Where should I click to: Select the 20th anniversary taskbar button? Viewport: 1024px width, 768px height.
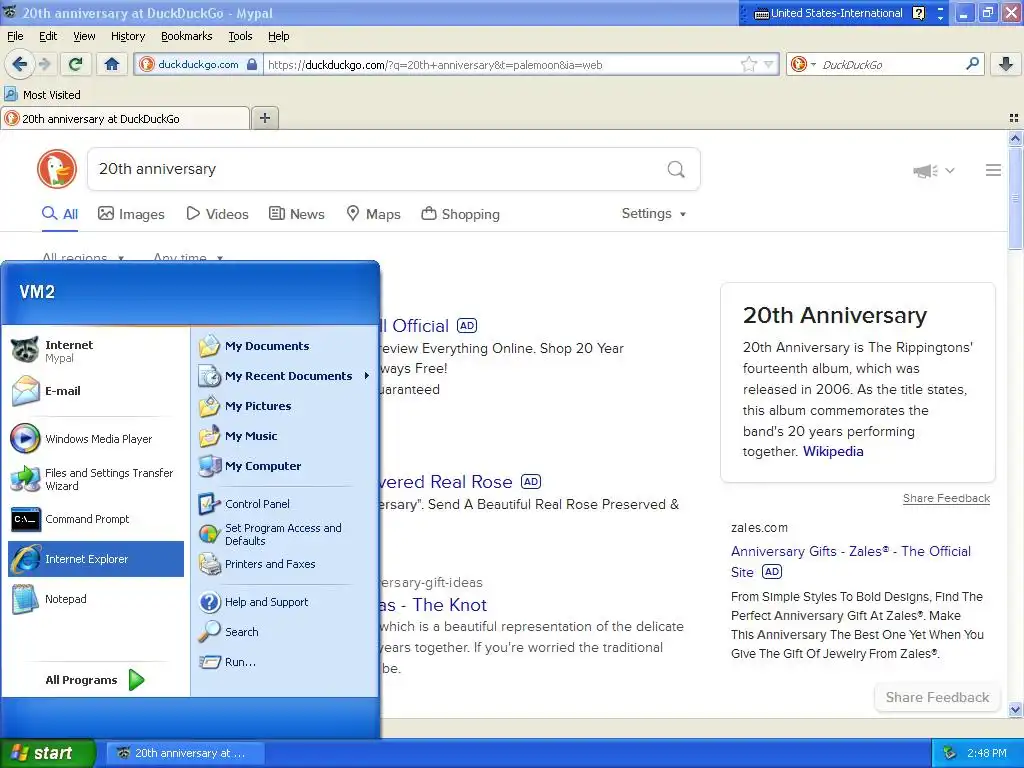coord(185,753)
